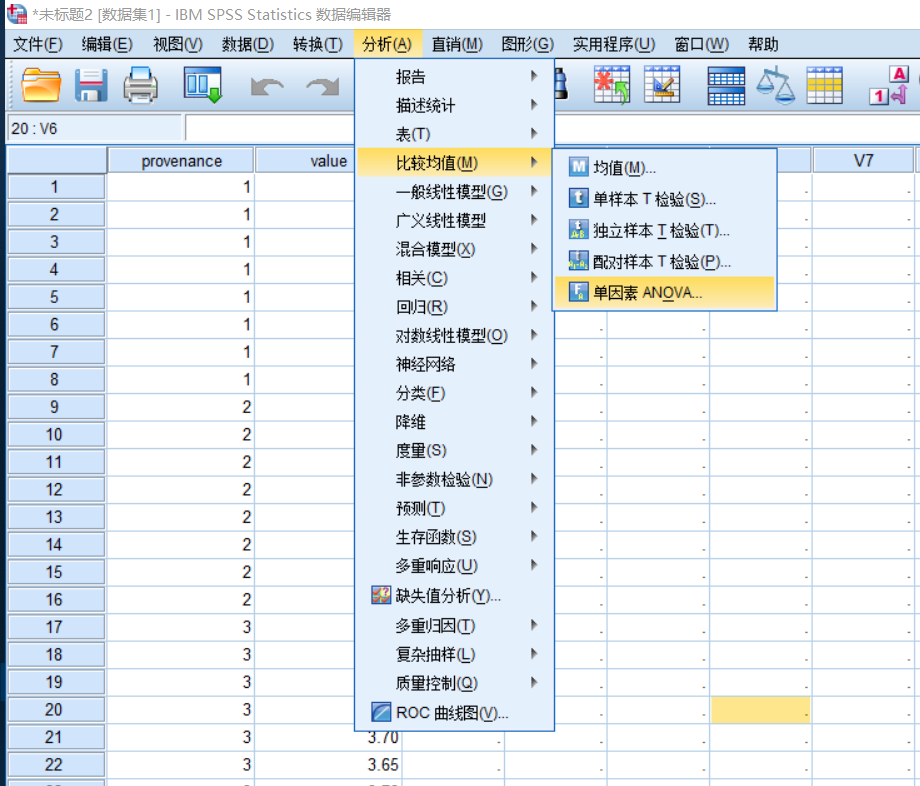Undo the last action with the arrow icon
Screen dimensions: 920x786
click(x=267, y=86)
